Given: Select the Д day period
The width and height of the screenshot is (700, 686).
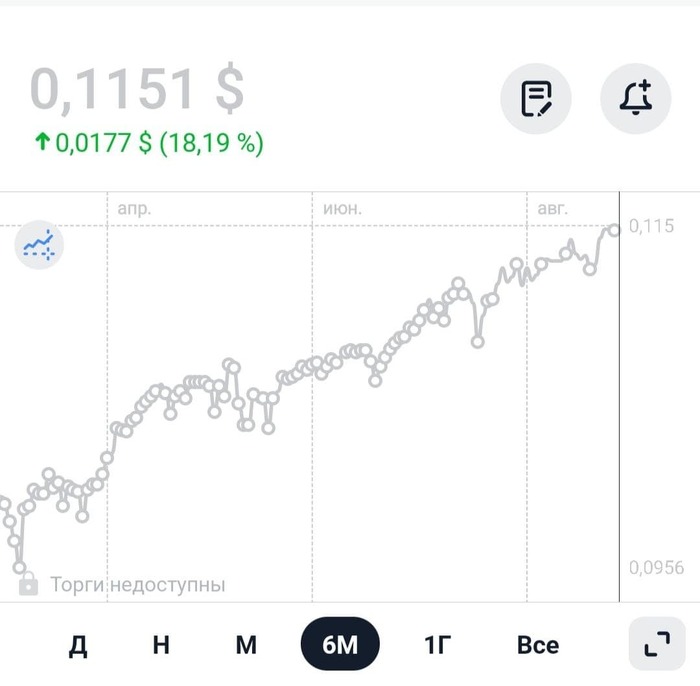Looking at the screenshot, I should coord(78,645).
